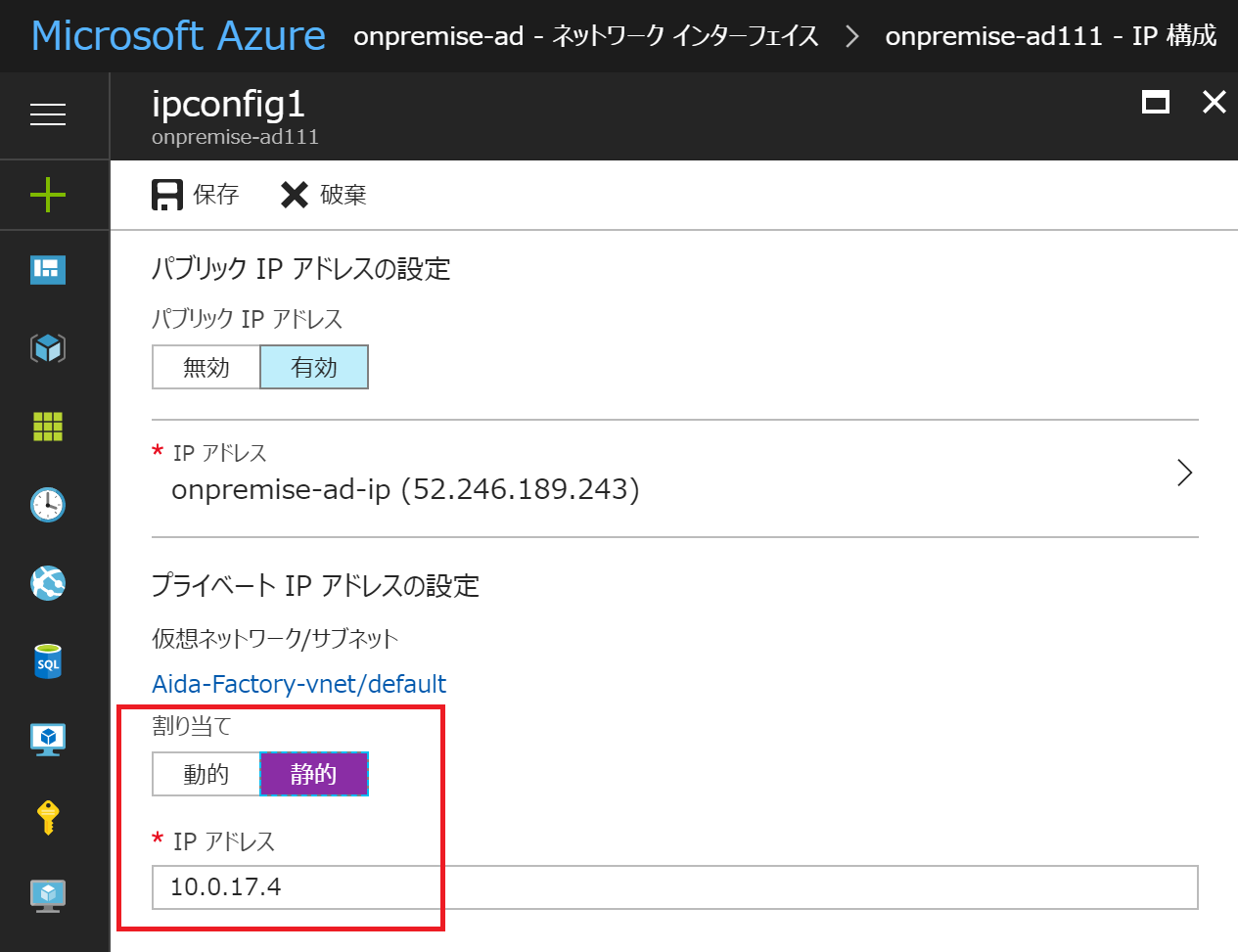Select the Virtual machines cube icon
Image resolution: width=1238 pixels, height=952 pixels.
(x=47, y=348)
